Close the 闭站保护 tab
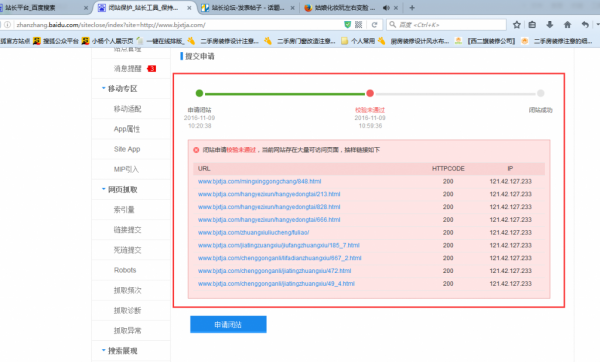The image size is (600, 362). pos(189,8)
